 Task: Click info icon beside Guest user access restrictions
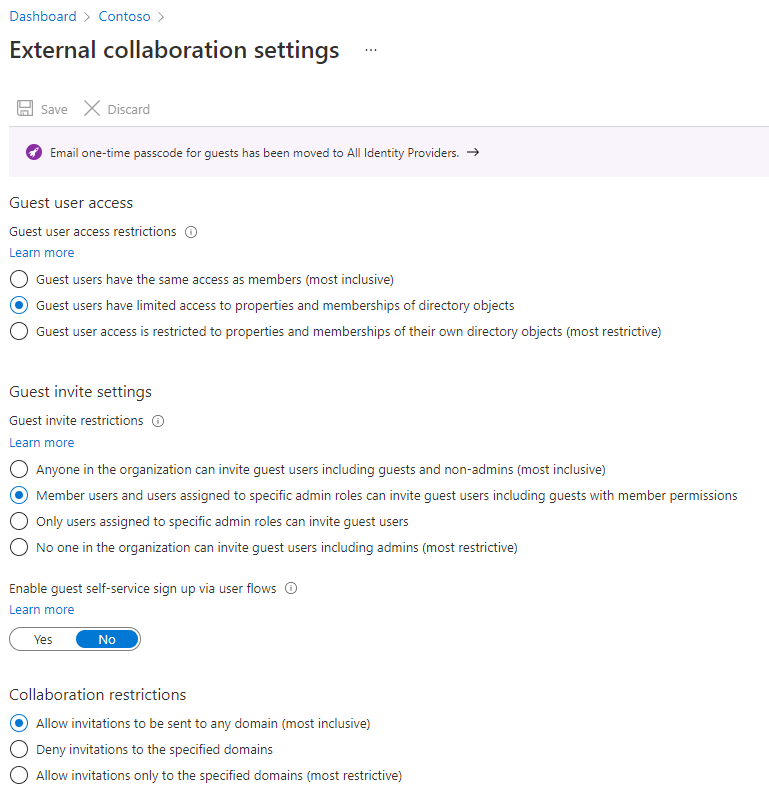click(191, 232)
